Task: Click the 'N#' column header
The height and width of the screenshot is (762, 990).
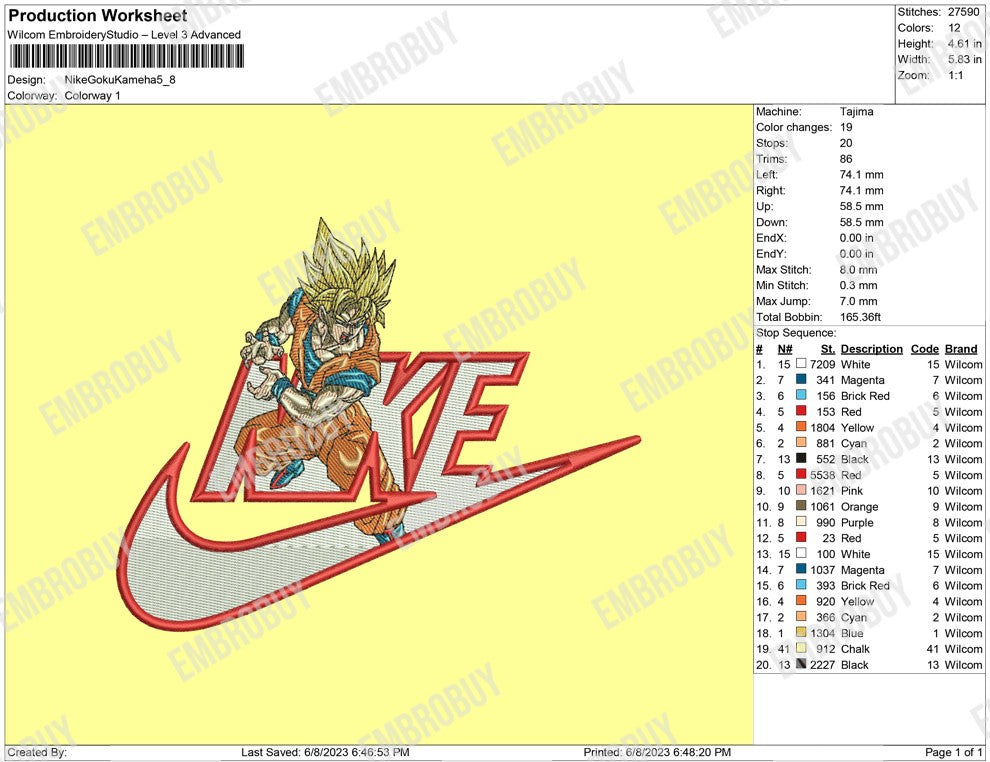Action: coord(785,349)
